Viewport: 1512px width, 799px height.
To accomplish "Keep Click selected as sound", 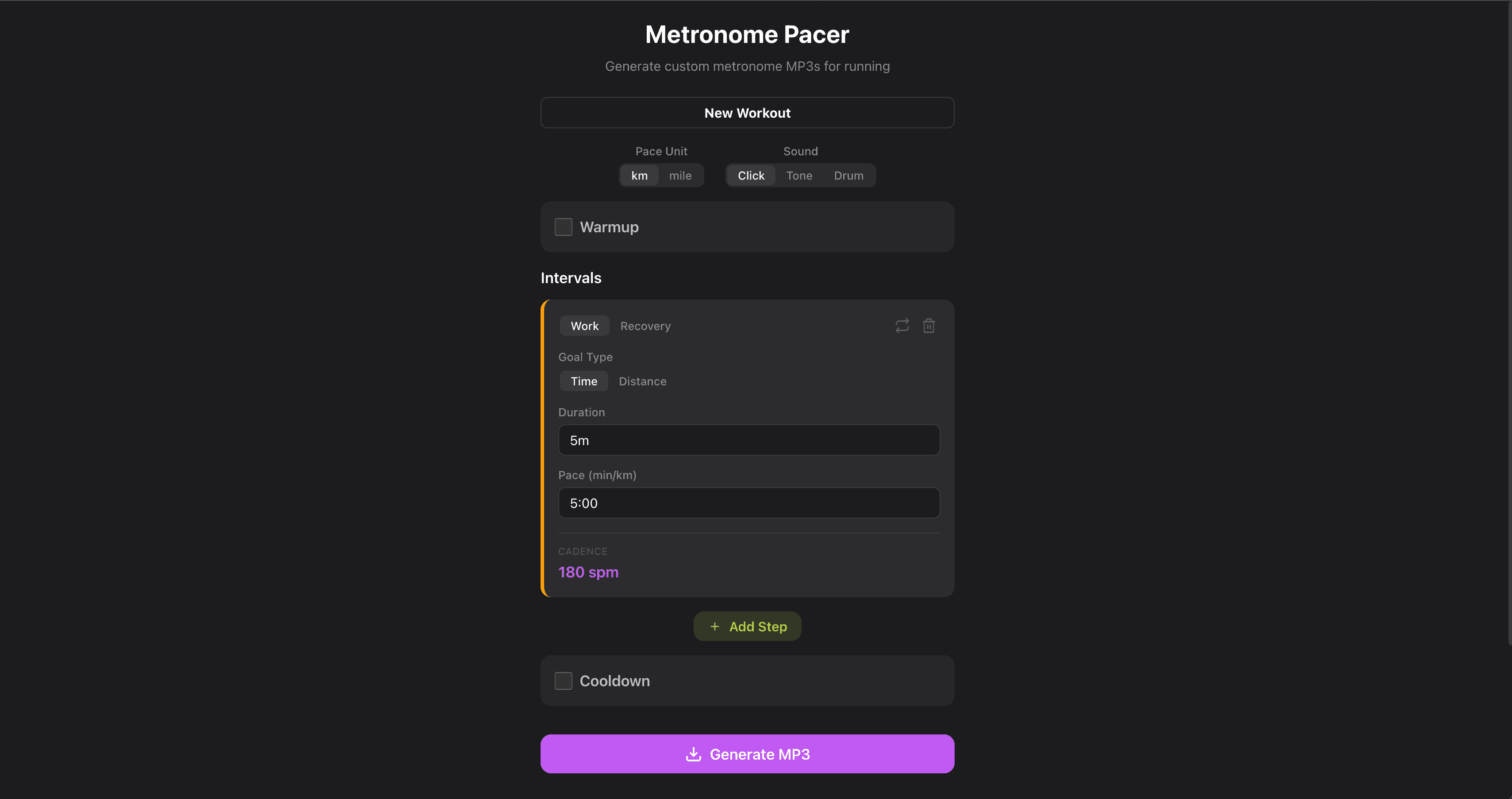I will click(751, 175).
